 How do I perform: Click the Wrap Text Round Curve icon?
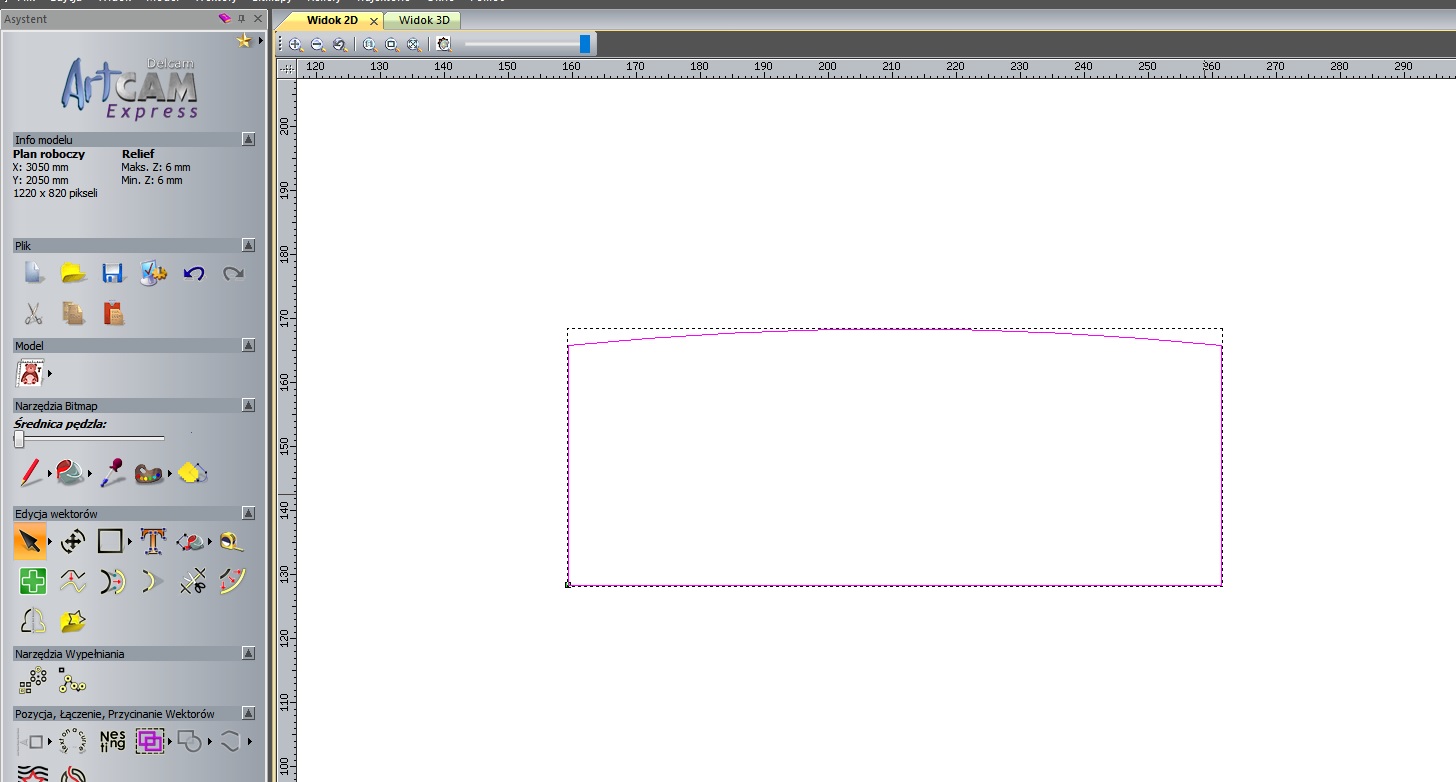(73, 741)
